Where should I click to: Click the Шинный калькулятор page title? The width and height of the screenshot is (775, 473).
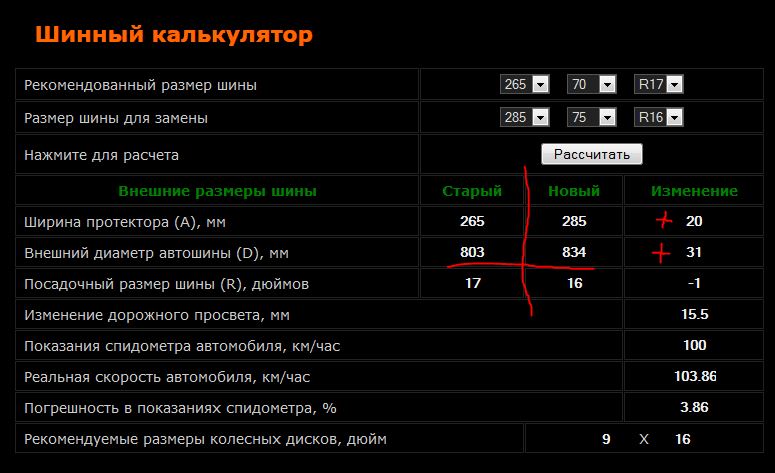point(174,35)
